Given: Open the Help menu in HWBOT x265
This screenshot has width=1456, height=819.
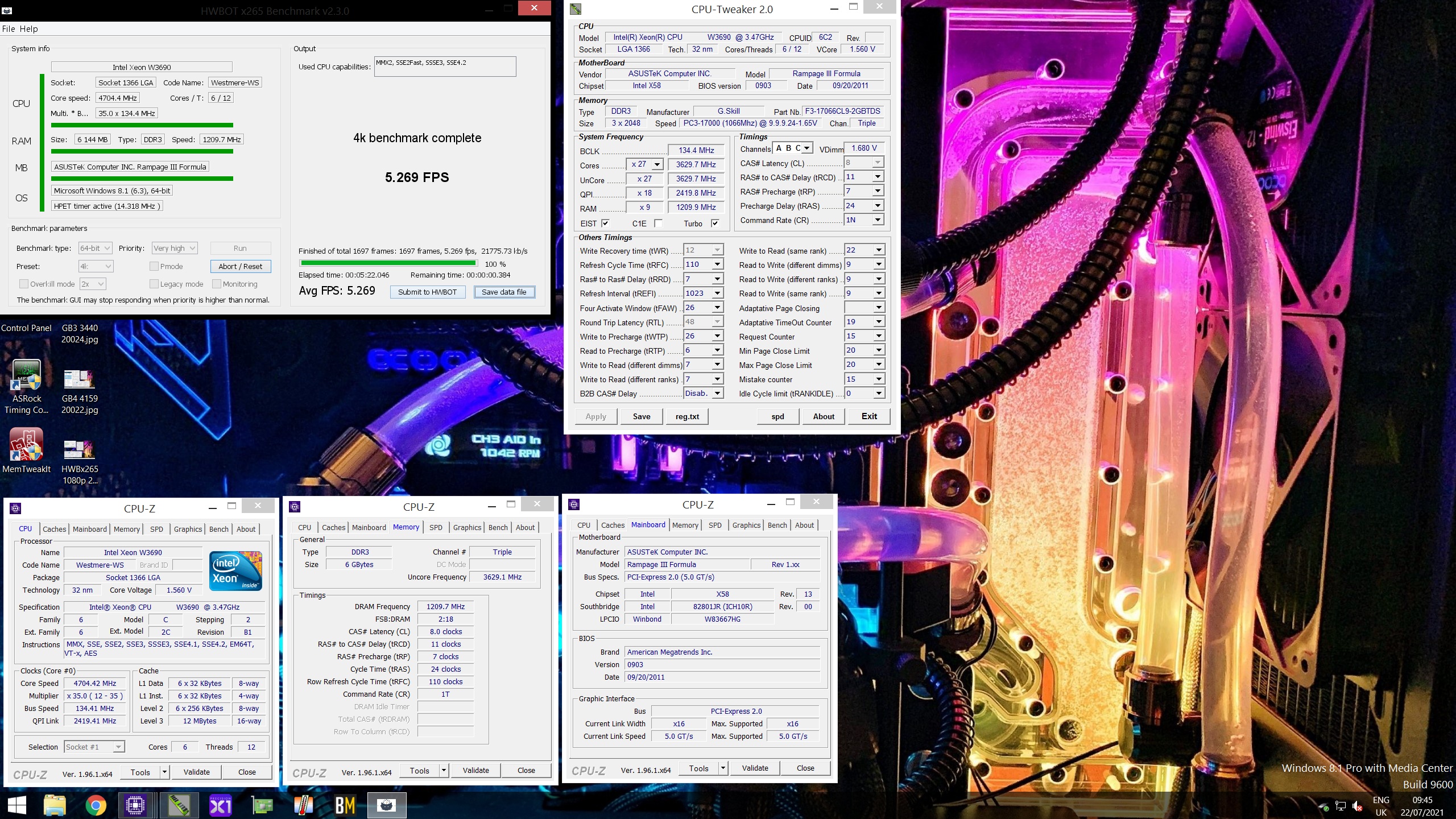Looking at the screenshot, I should [x=28, y=29].
